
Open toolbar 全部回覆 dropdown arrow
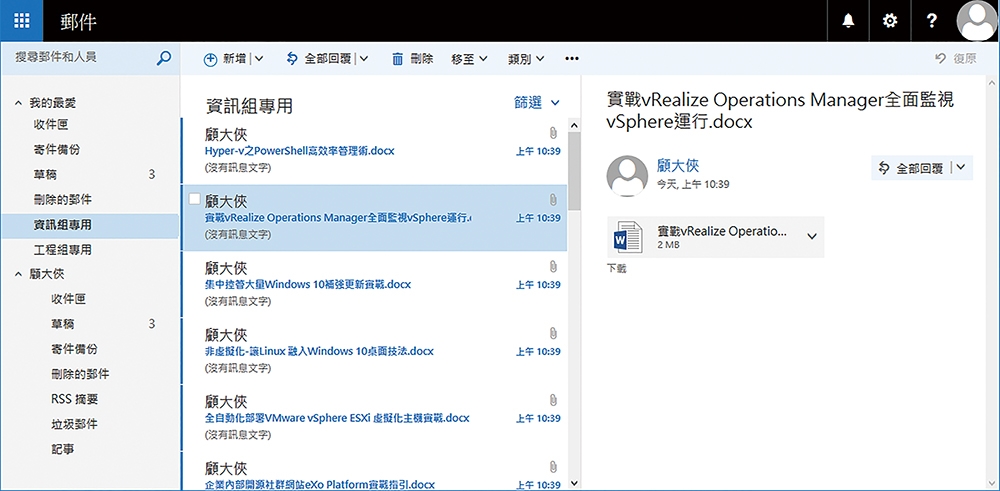point(363,59)
